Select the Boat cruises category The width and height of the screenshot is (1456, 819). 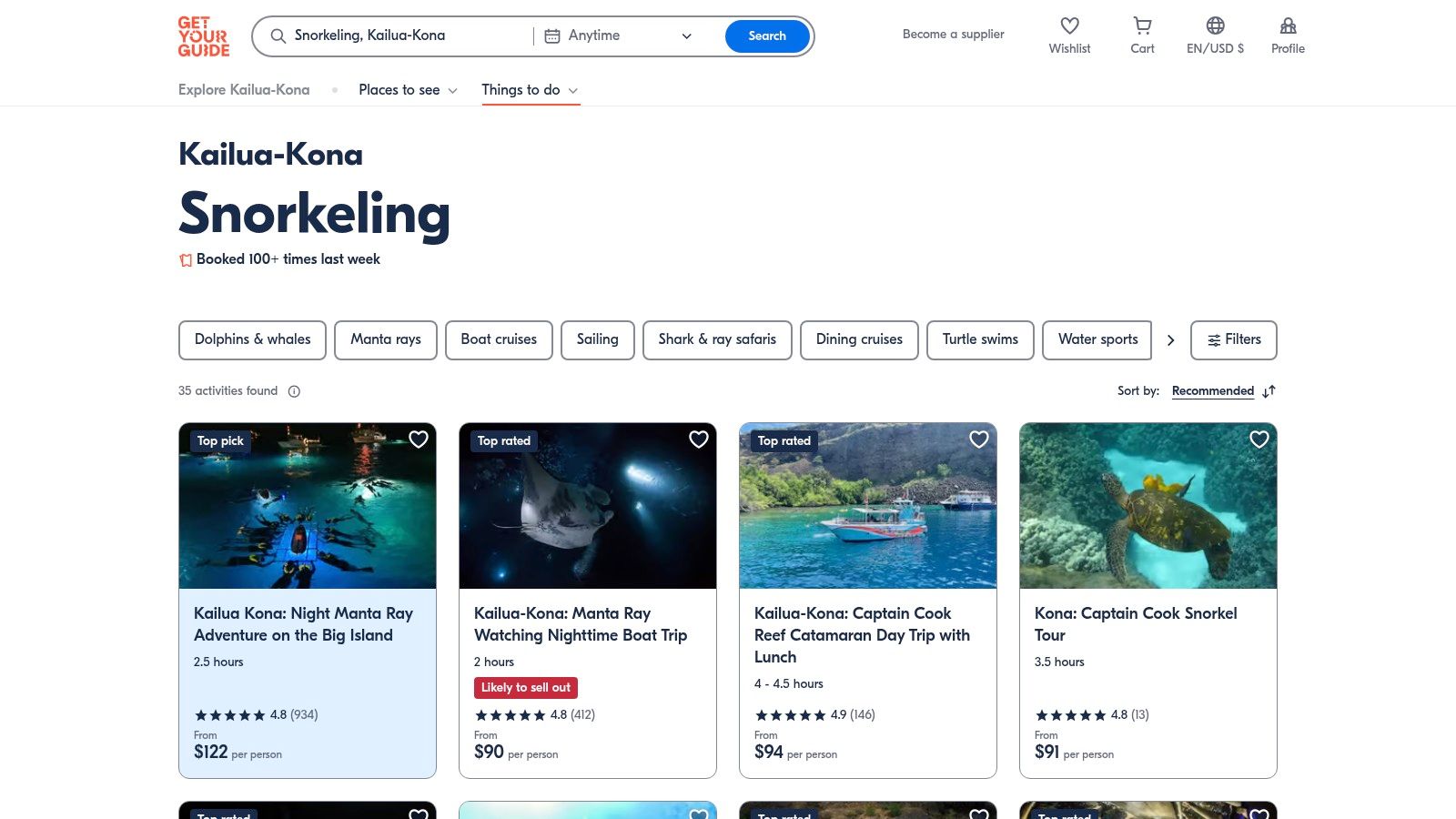499,340
